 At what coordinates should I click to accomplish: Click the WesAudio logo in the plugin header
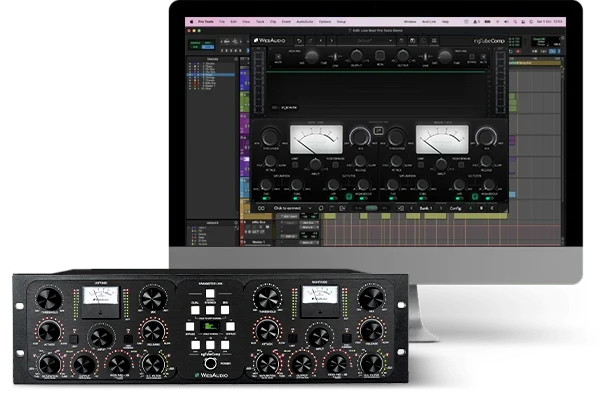coord(269,40)
